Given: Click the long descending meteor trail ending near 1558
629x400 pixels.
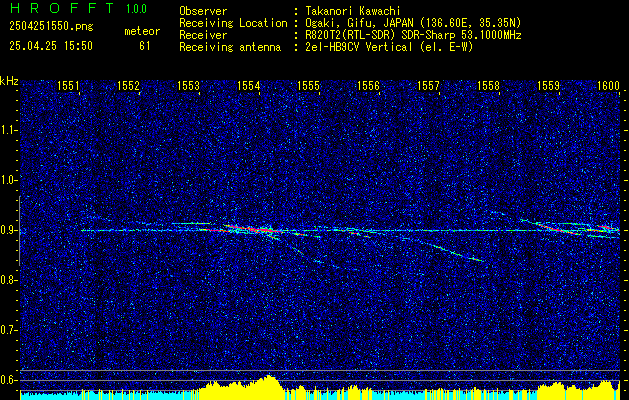Looking at the screenshot, I should click(x=441, y=249).
